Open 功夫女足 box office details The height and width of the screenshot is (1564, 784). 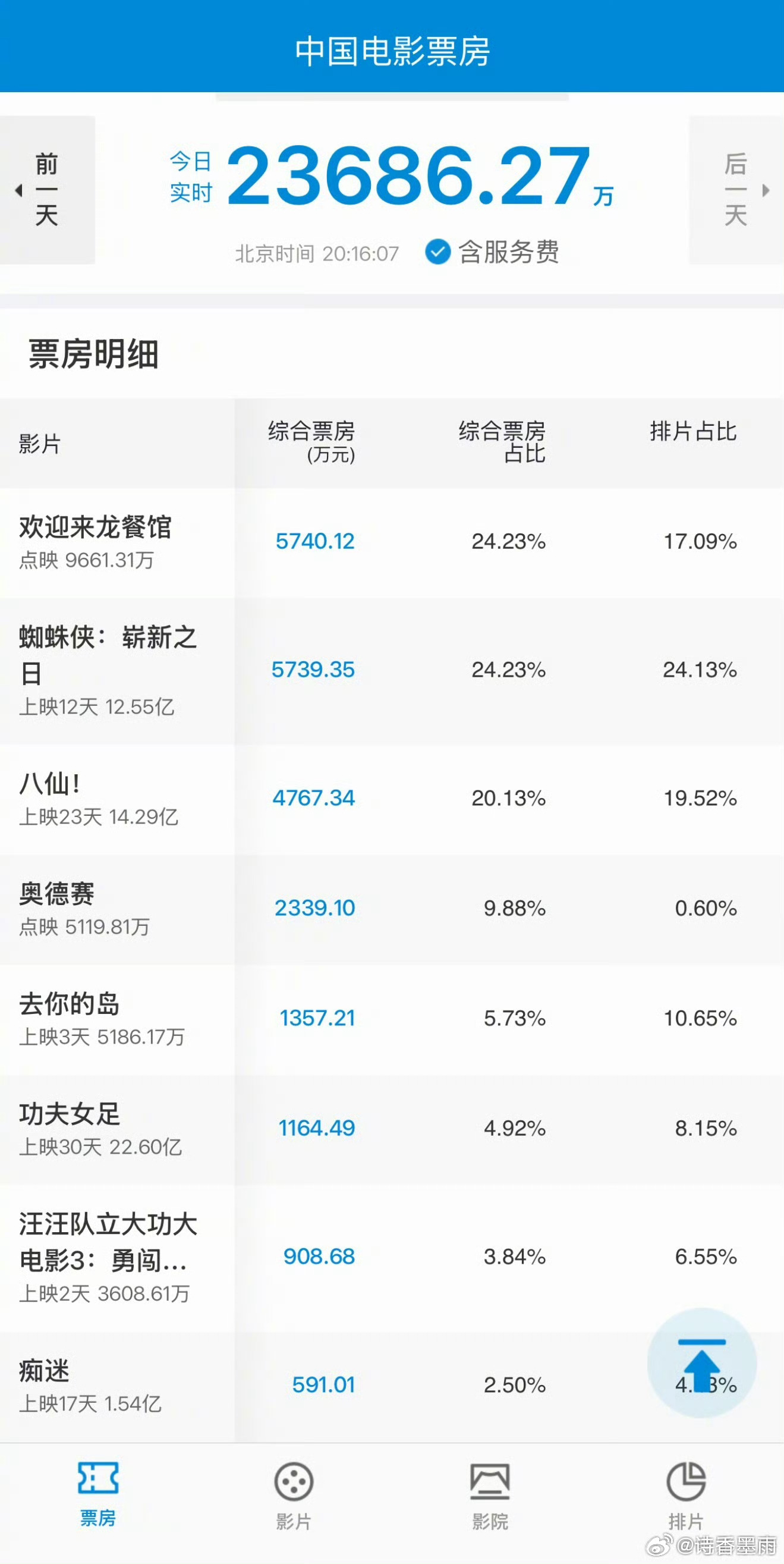(x=392, y=1129)
